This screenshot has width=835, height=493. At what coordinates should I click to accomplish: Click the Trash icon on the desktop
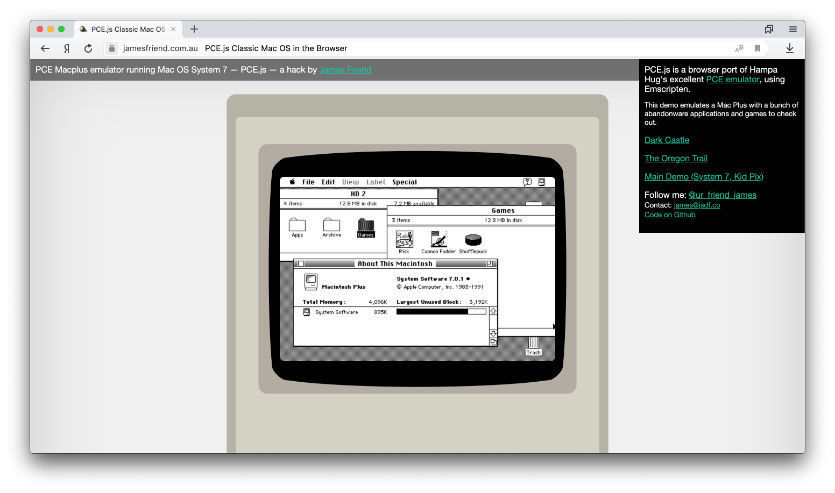(x=534, y=346)
